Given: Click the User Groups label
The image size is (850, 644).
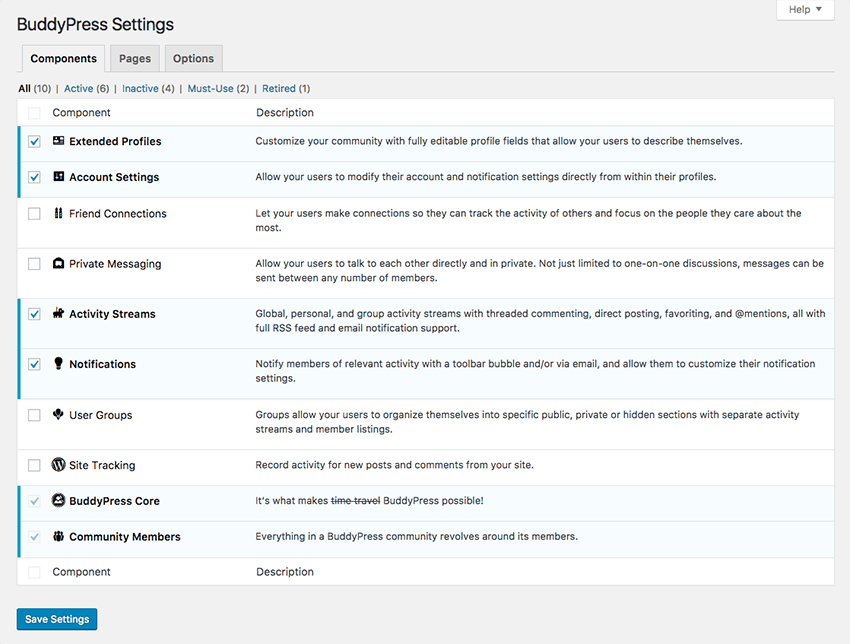Looking at the screenshot, I should (x=101, y=415).
